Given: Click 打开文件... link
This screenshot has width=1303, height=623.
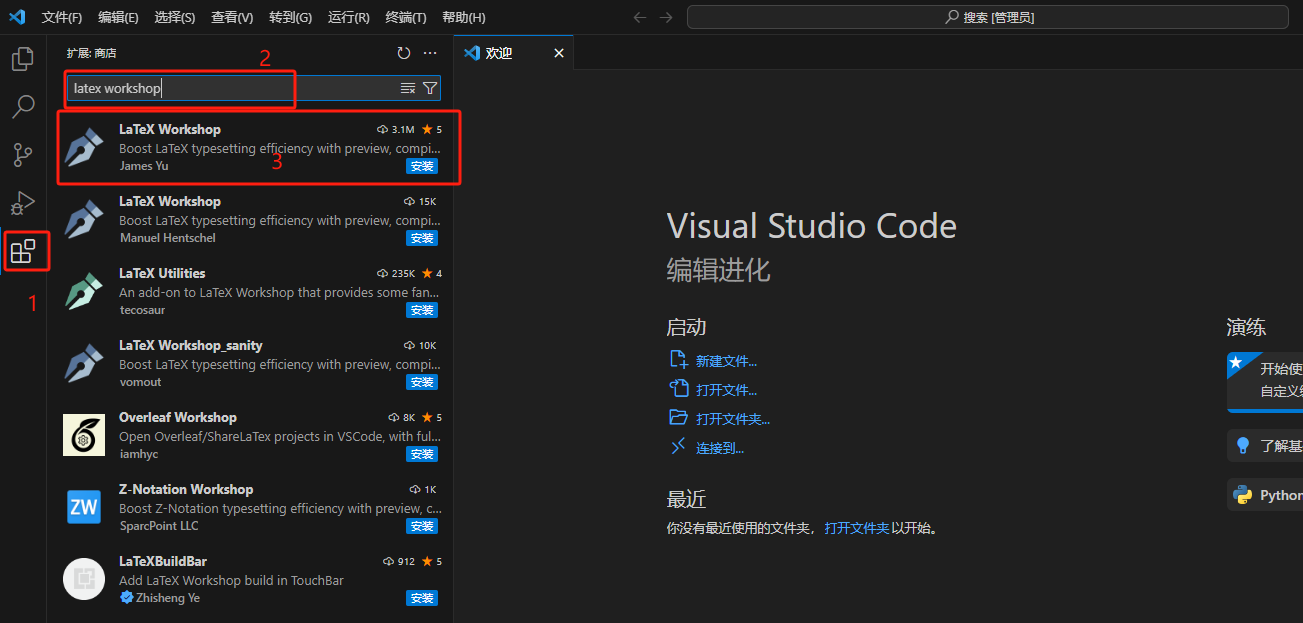Looking at the screenshot, I should 726,390.
